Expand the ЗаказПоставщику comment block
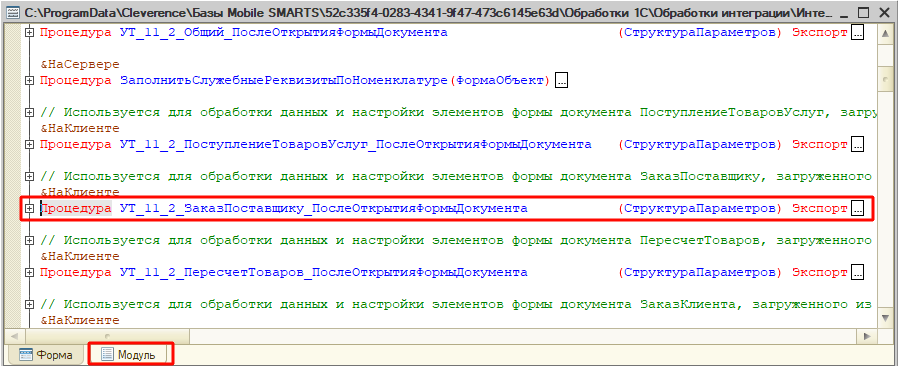The height and width of the screenshot is (366, 898). tap(29, 177)
